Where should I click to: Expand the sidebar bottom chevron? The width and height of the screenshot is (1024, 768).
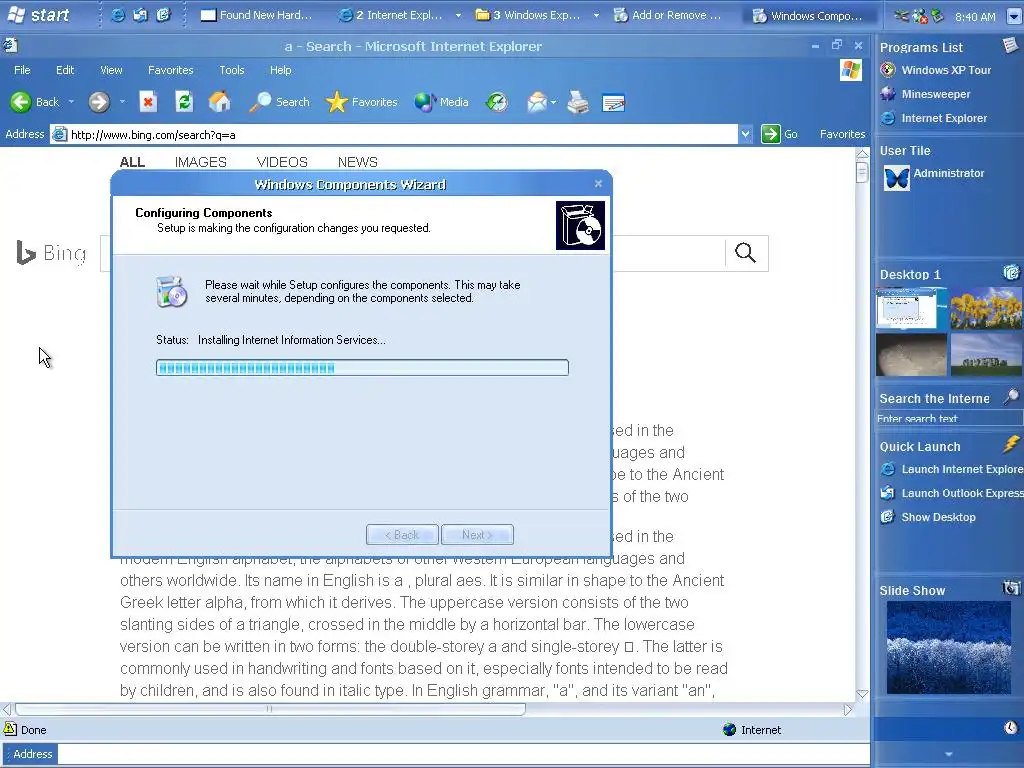[949, 754]
